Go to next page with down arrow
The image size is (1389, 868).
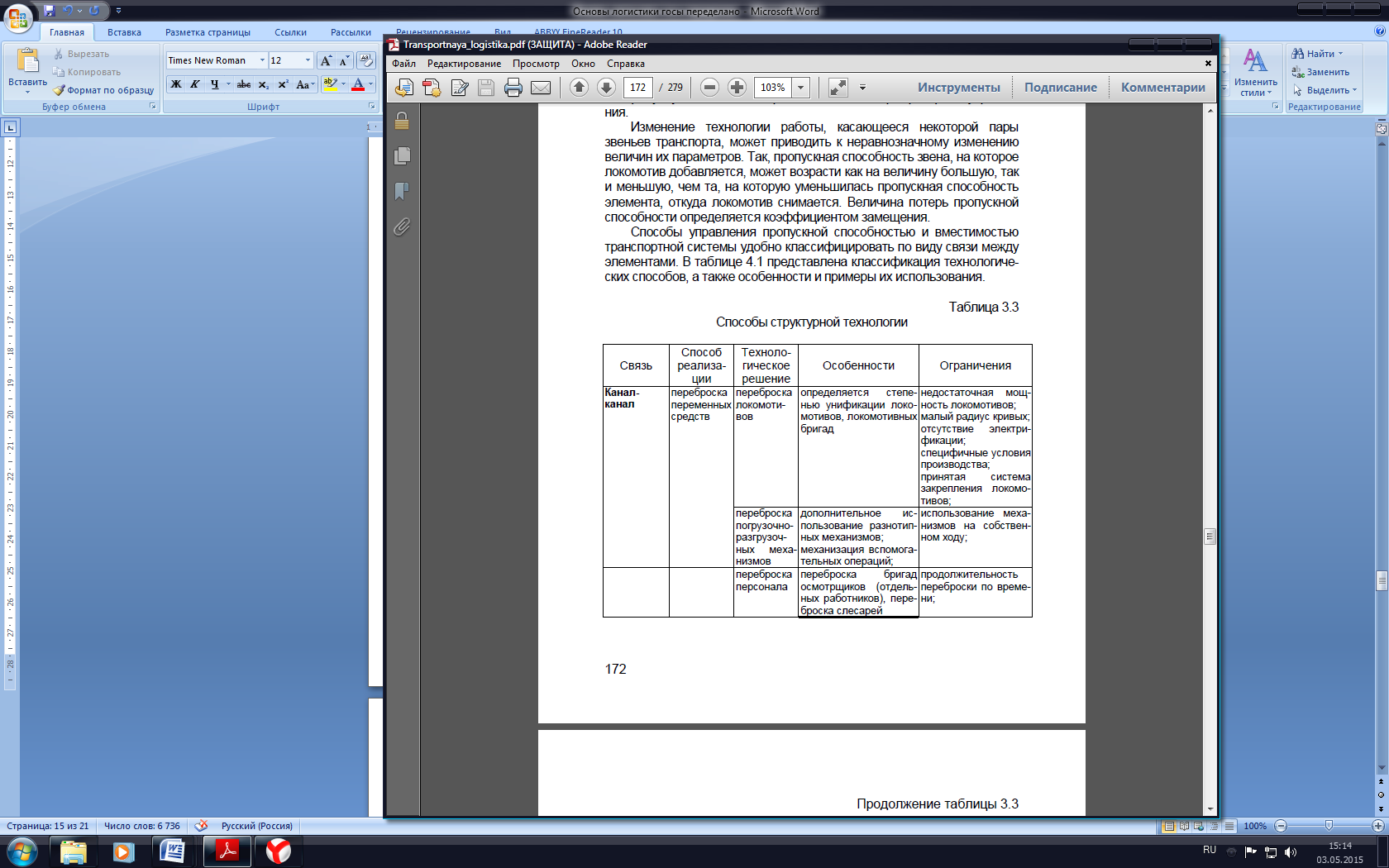[x=606, y=87]
